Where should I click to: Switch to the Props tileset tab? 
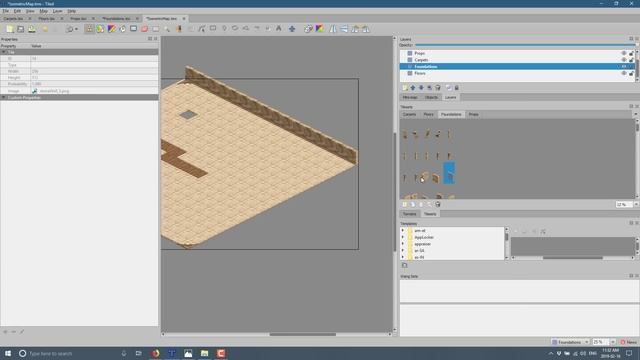[473, 115]
